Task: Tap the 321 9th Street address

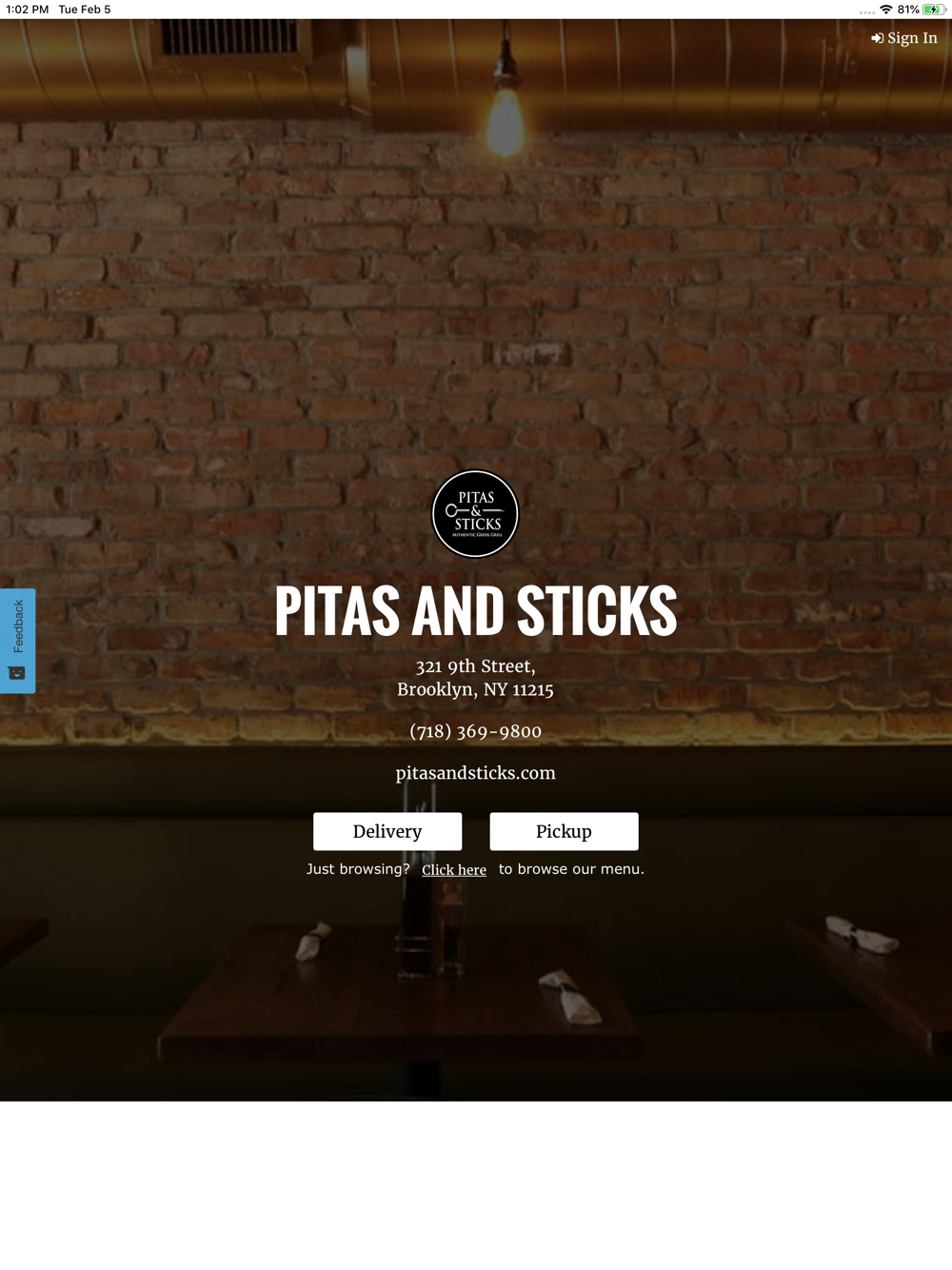Action: (x=475, y=666)
